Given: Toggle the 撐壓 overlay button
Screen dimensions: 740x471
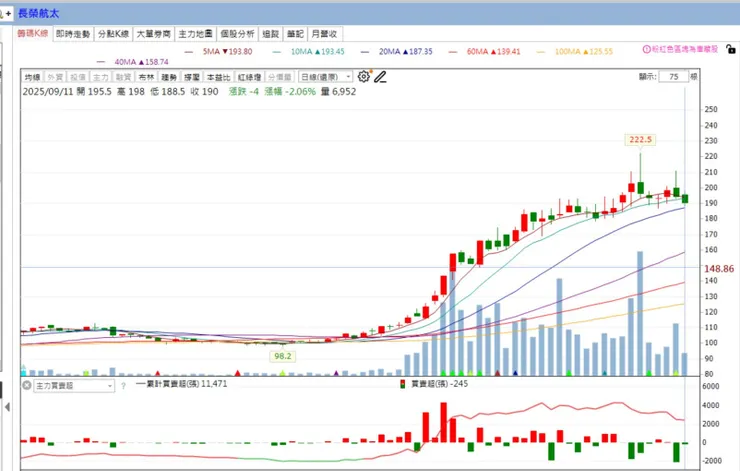Looking at the screenshot, I should (192, 77).
